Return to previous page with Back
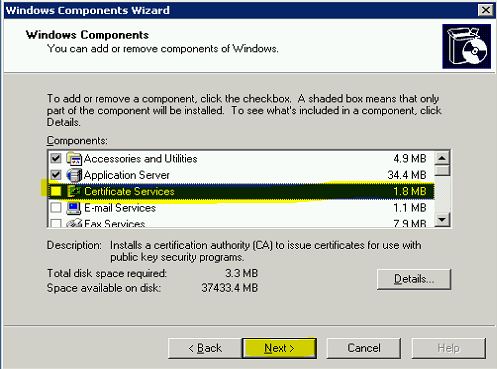497x369 pixels. (x=205, y=348)
